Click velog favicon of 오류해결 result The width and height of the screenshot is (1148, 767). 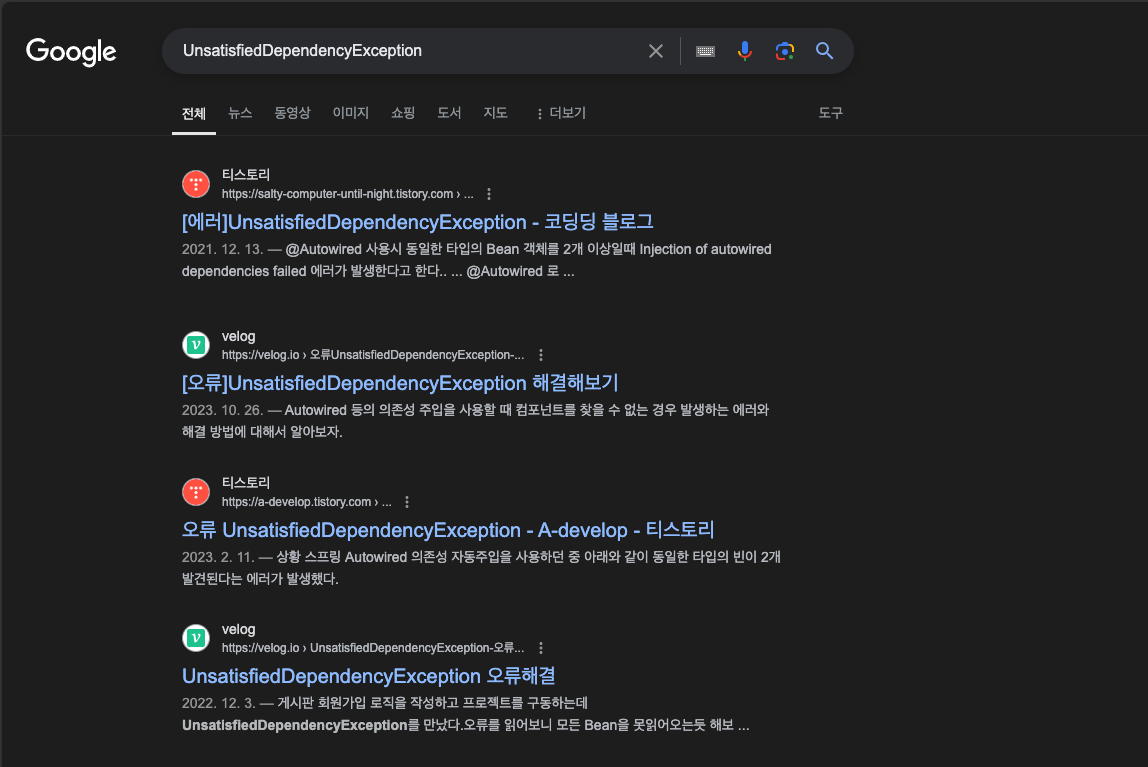pos(195,638)
